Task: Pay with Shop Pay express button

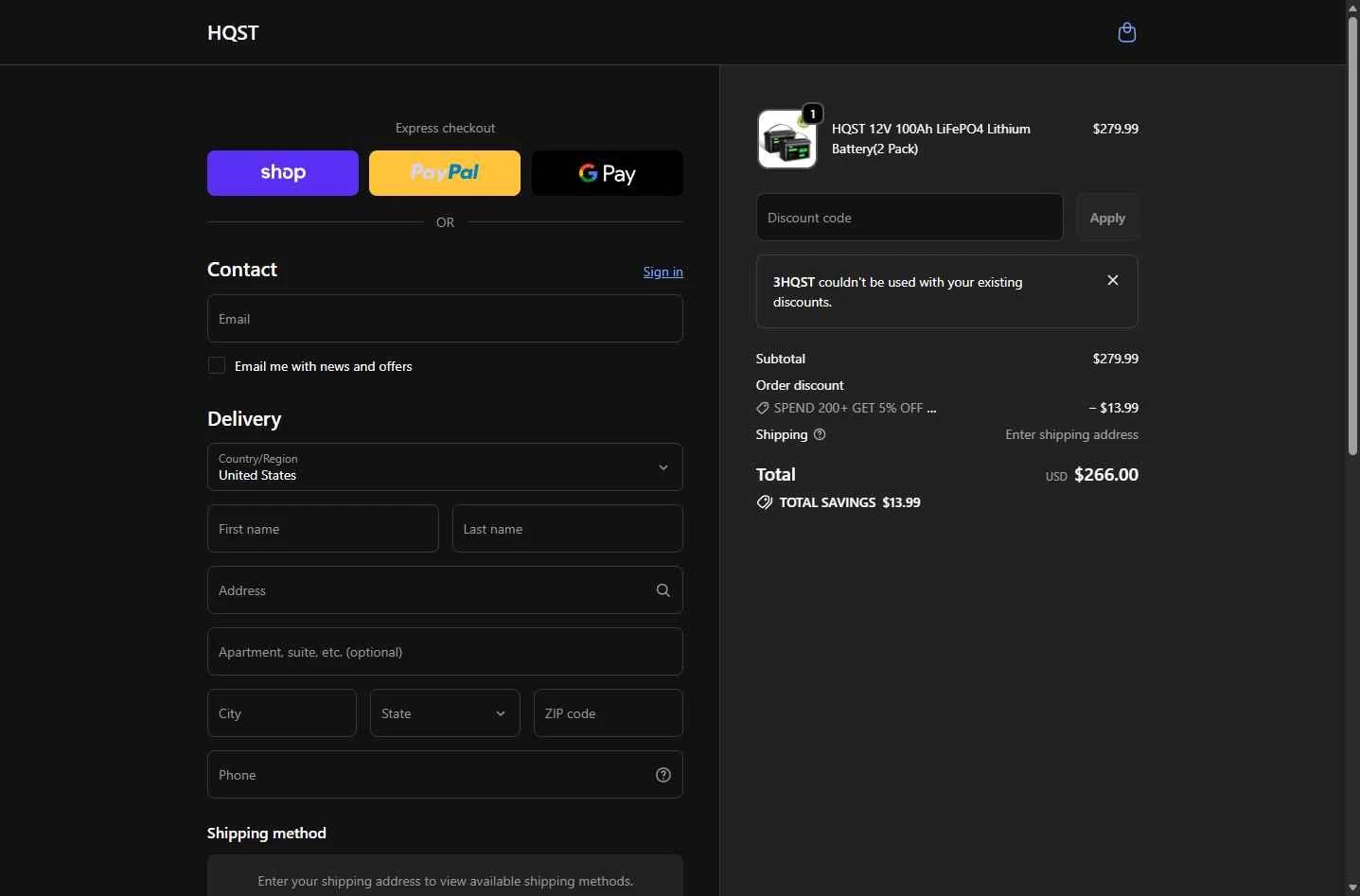Action: (283, 173)
